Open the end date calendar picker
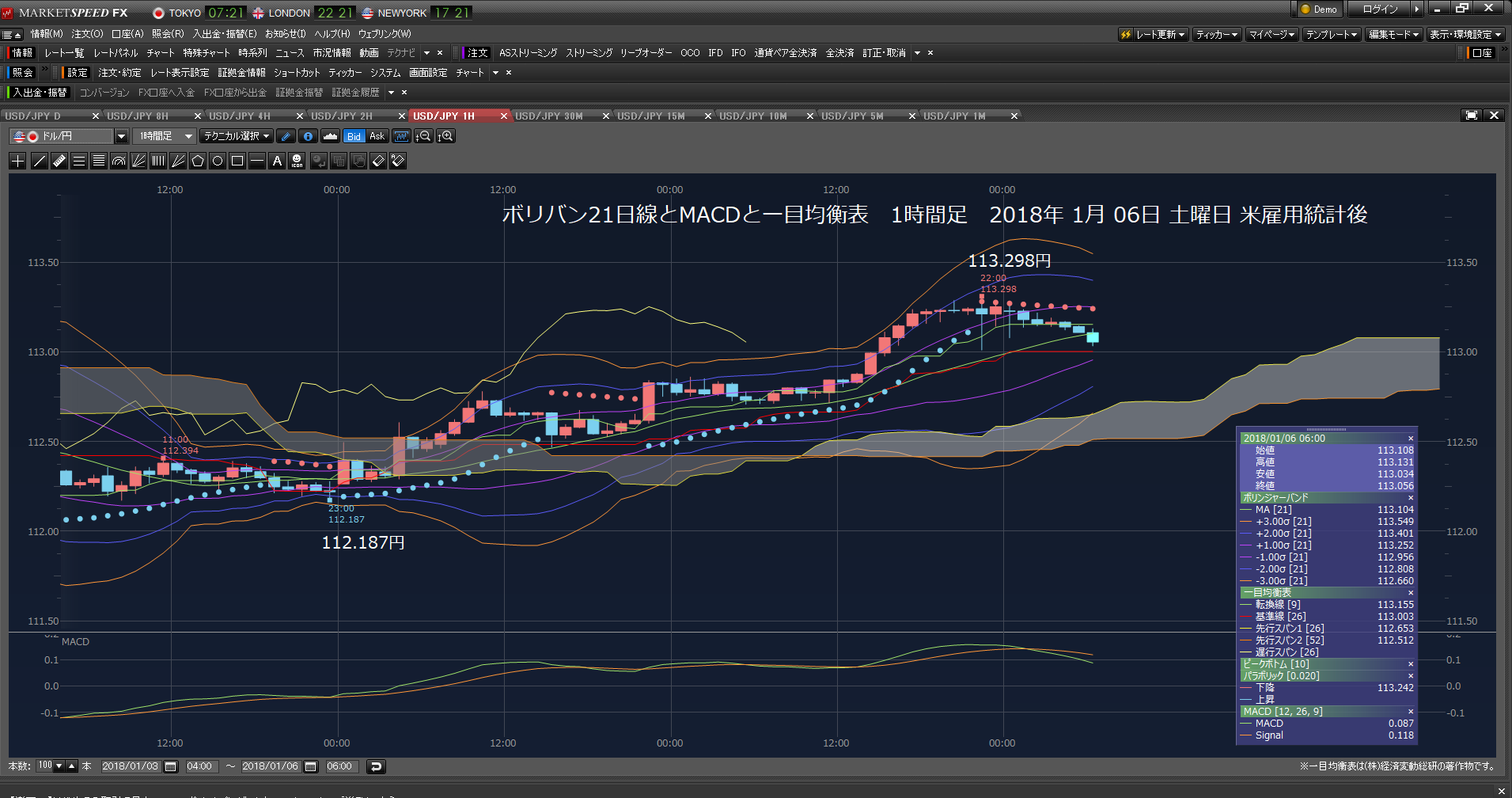The height and width of the screenshot is (798, 1512). pos(311,766)
